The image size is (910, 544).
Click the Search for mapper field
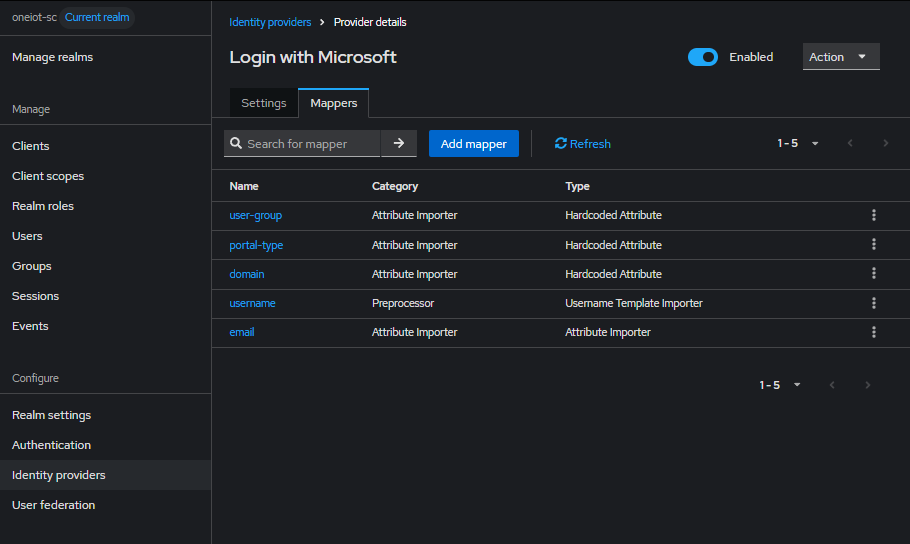click(302, 143)
